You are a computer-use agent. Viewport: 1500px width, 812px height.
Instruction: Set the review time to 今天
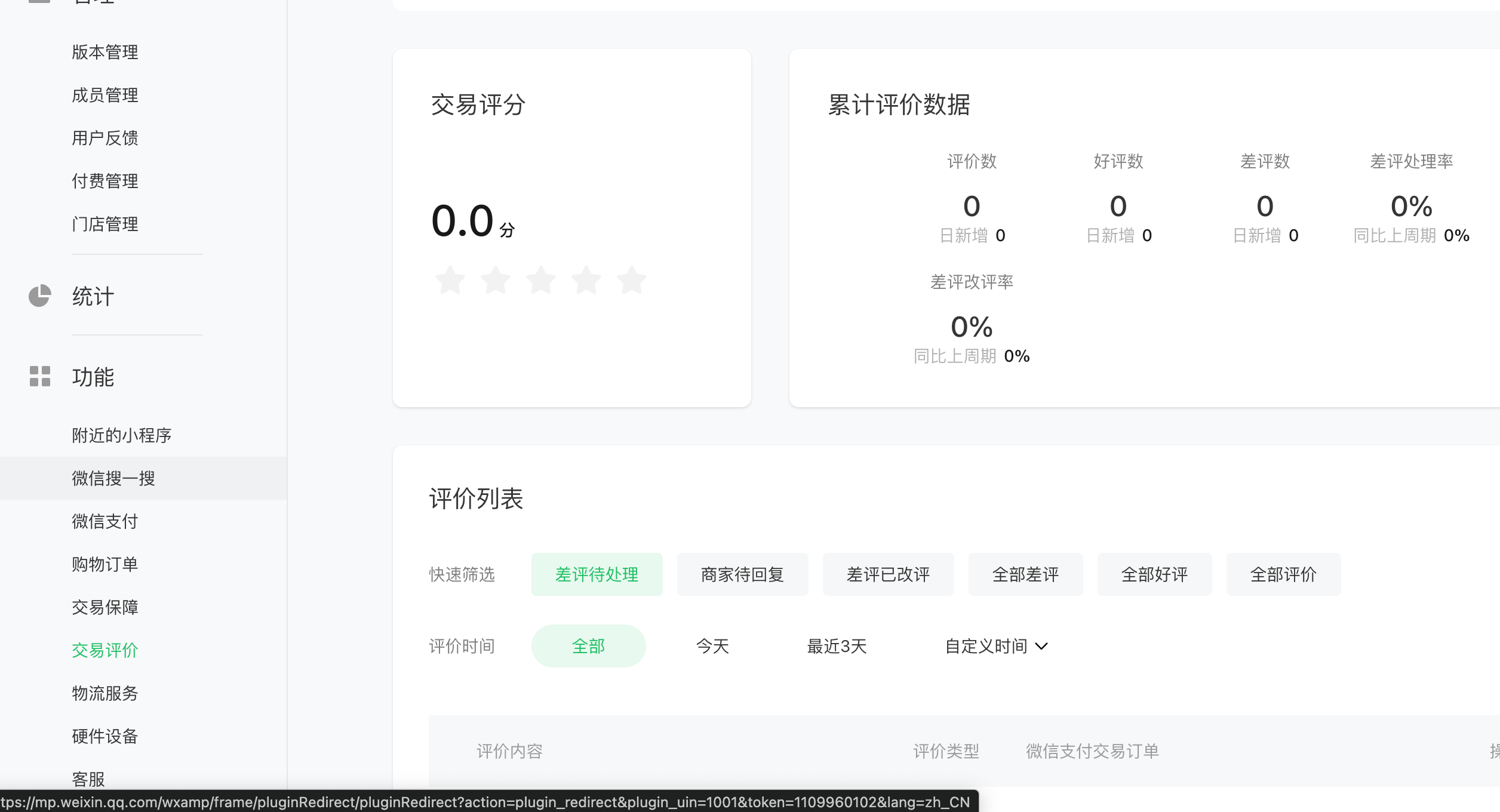click(x=712, y=646)
